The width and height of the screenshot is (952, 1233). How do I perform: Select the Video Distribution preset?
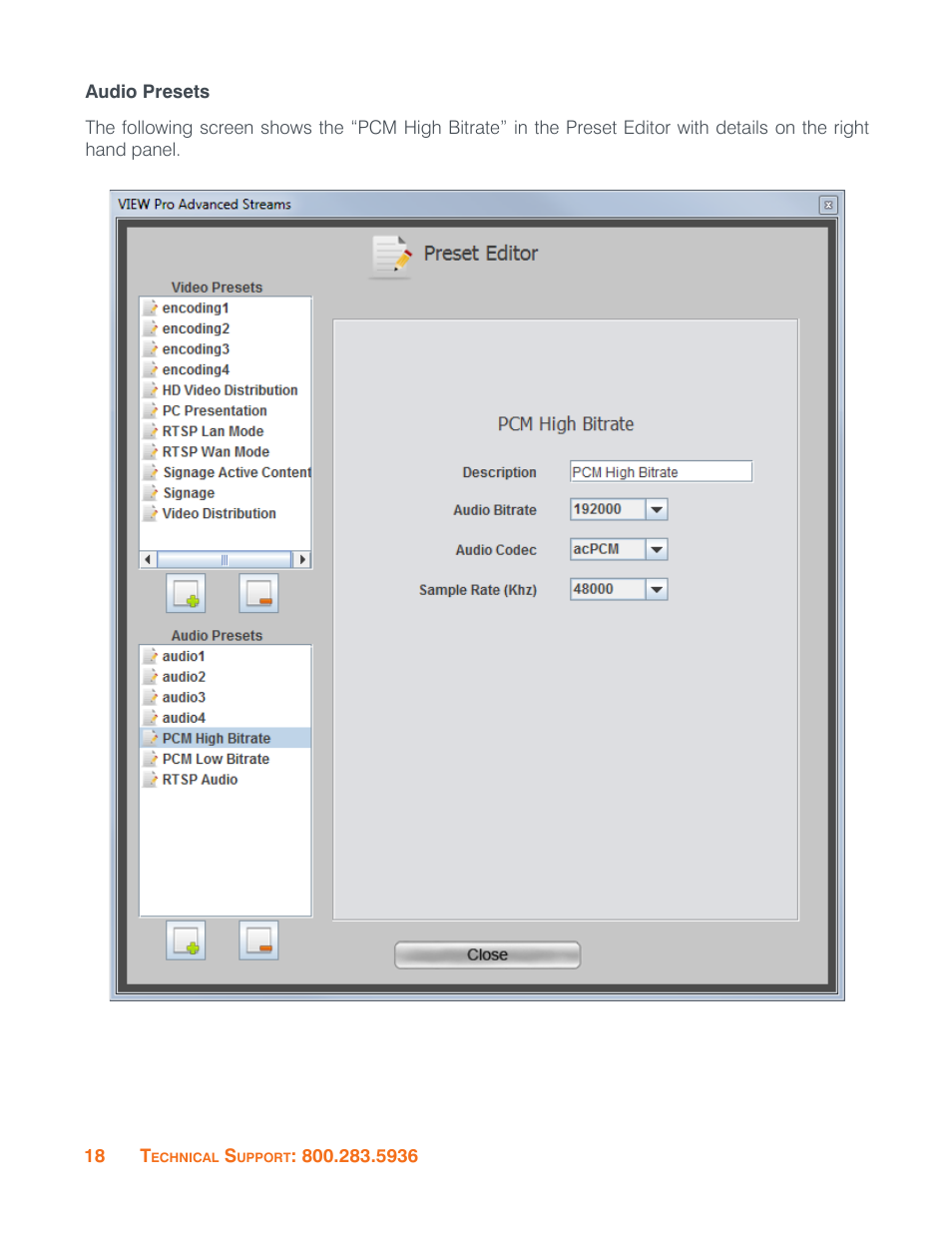tap(219, 513)
